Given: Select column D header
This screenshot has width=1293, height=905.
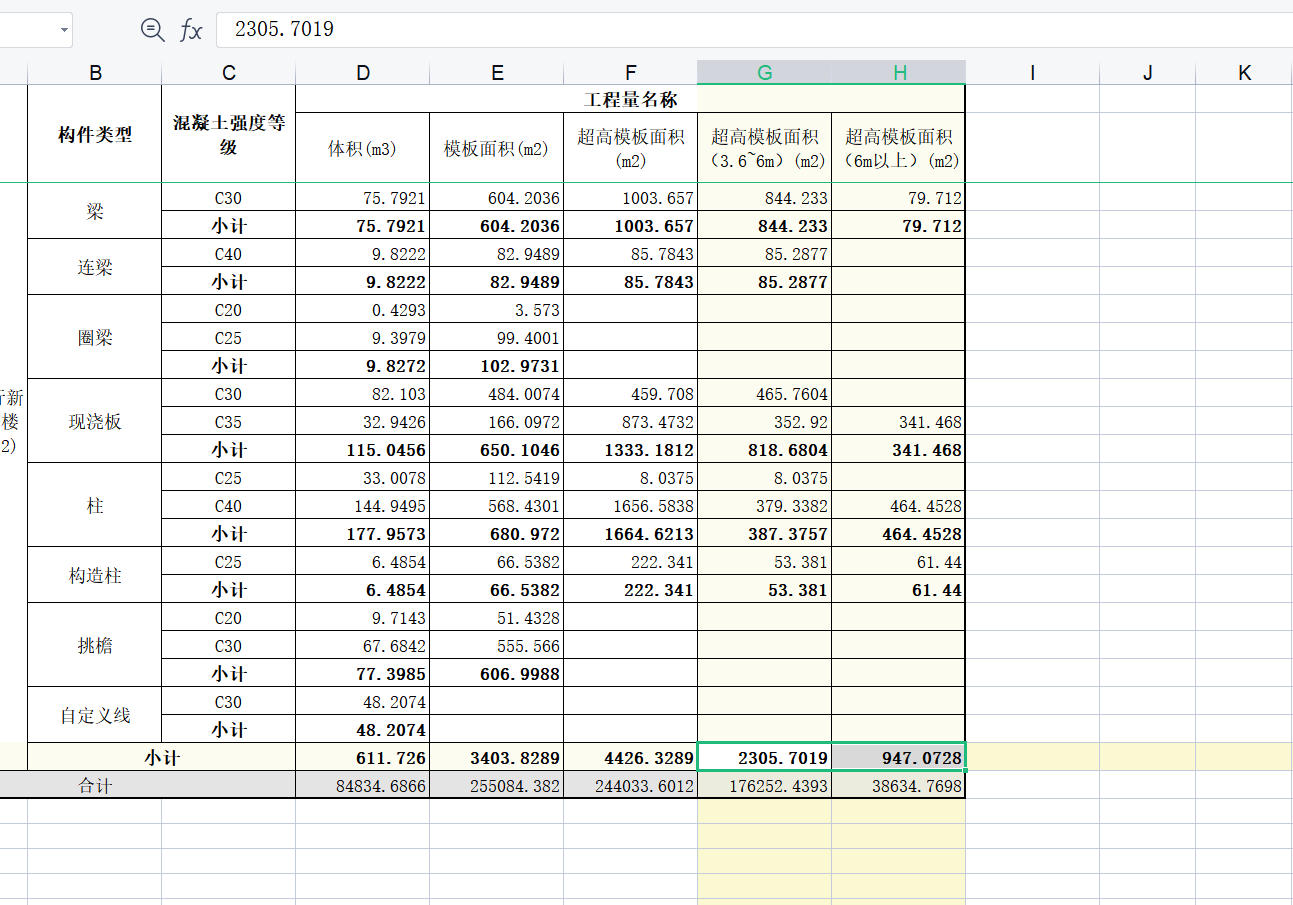Looking at the screenshot, I should coord(363,72).
